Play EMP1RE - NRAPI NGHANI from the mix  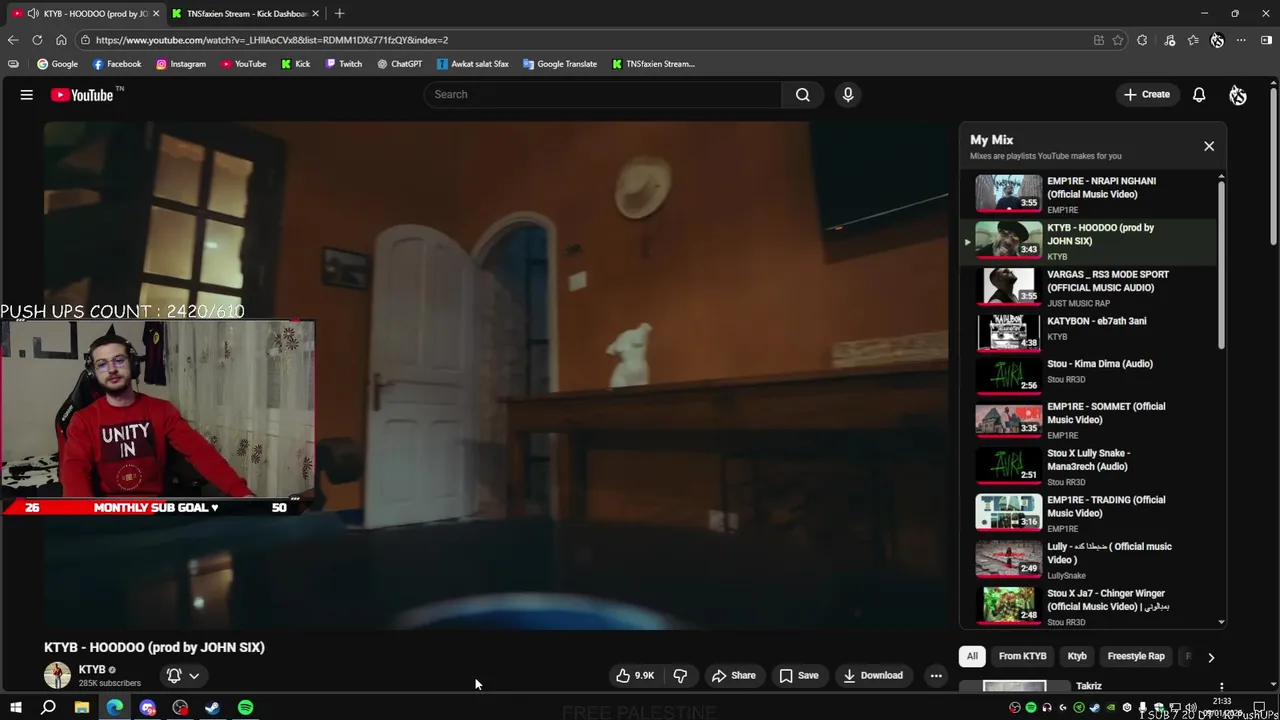1090,194
